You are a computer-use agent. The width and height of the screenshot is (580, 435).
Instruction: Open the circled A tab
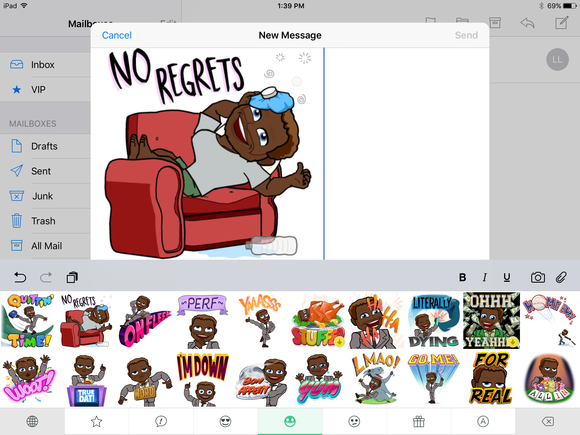(x=483, y=421)
